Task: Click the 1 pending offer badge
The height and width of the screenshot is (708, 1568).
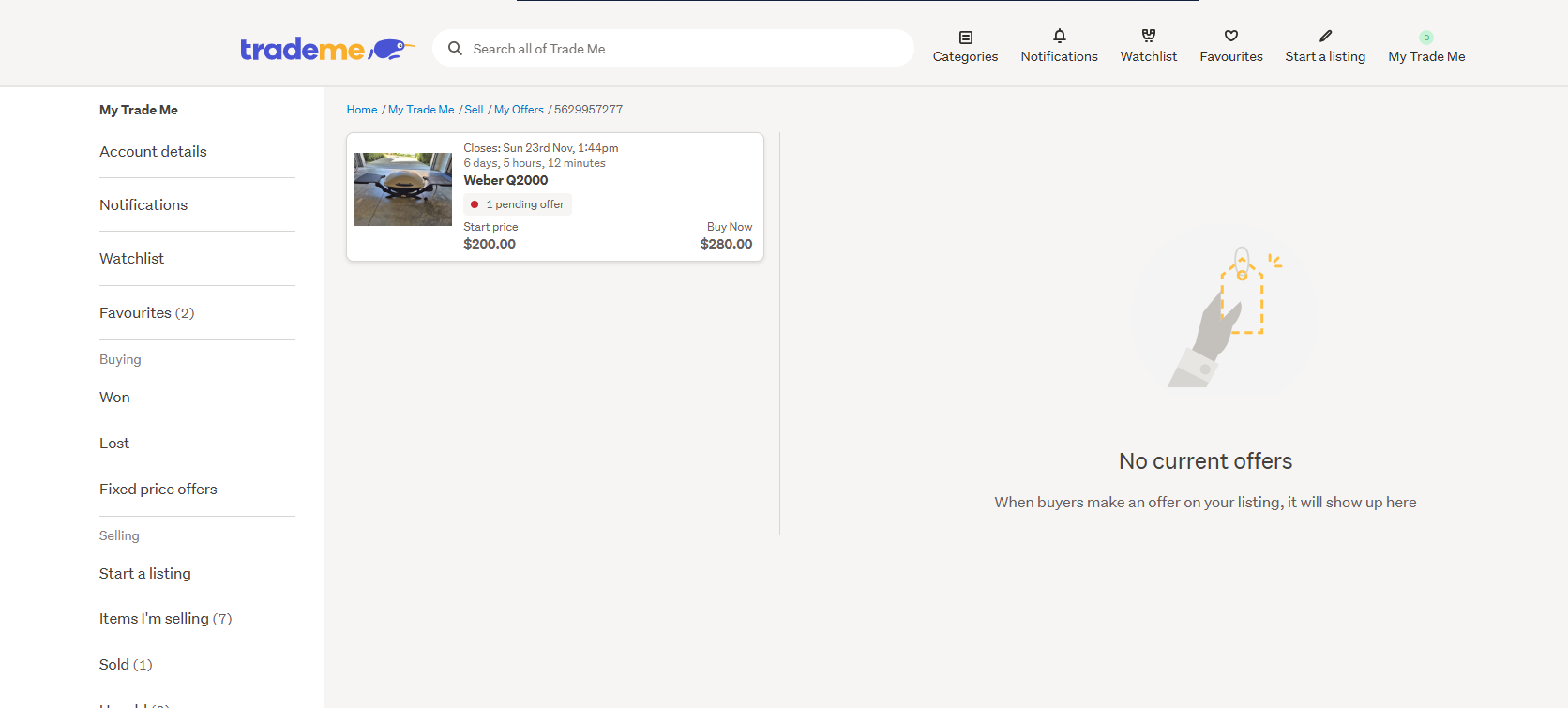Action: click(518, 204)
